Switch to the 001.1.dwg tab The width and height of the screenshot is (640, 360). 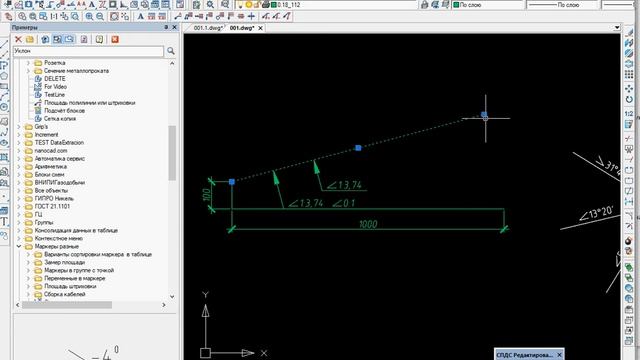pyautogui.click(x=208, y=28)
